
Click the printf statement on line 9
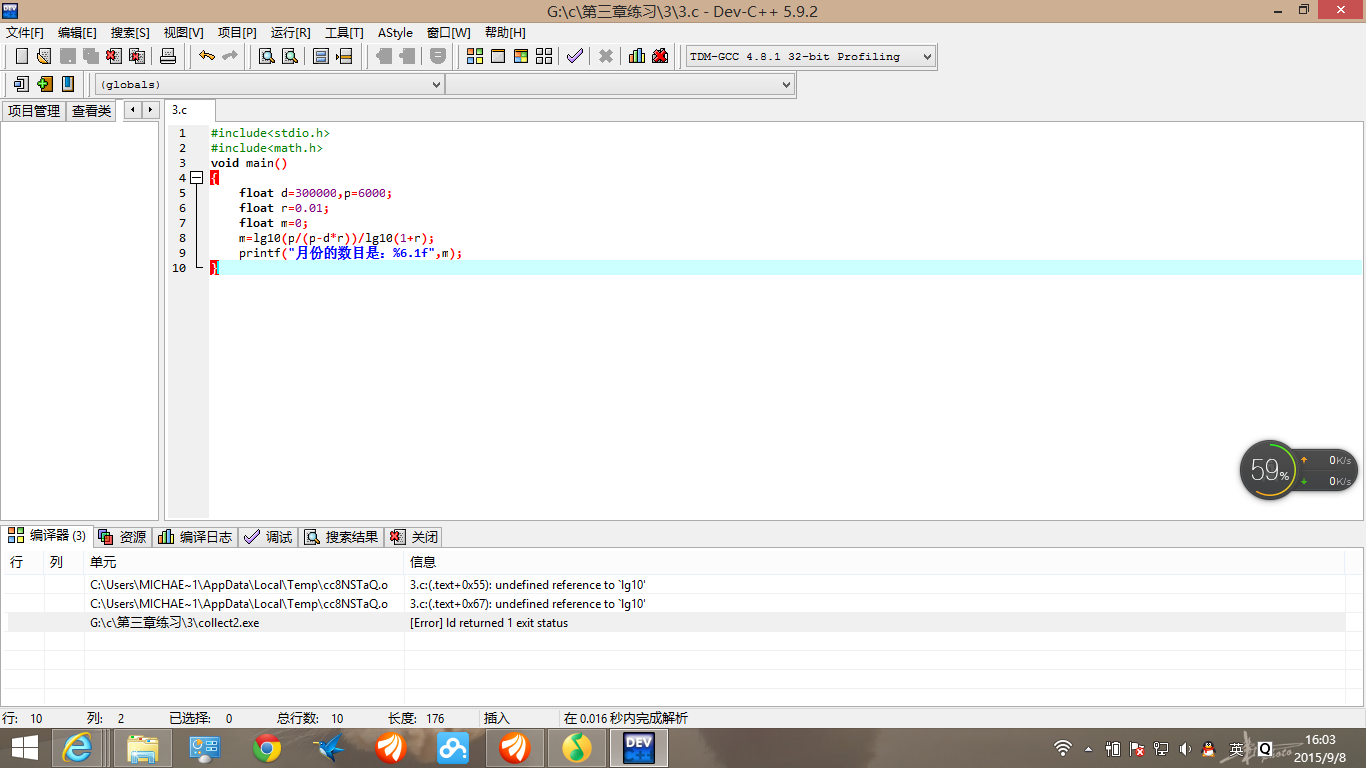click(351, 253)
